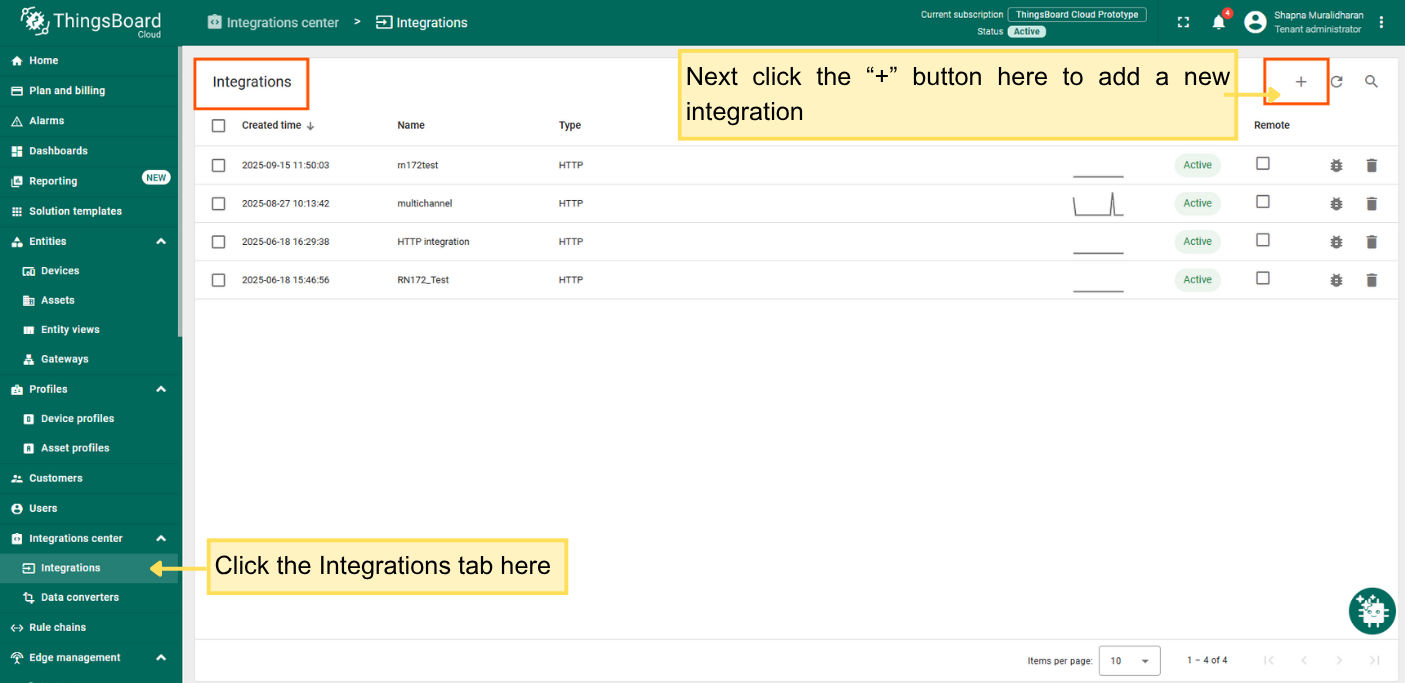Sort by Created time column header

click(x=271, y=126)
